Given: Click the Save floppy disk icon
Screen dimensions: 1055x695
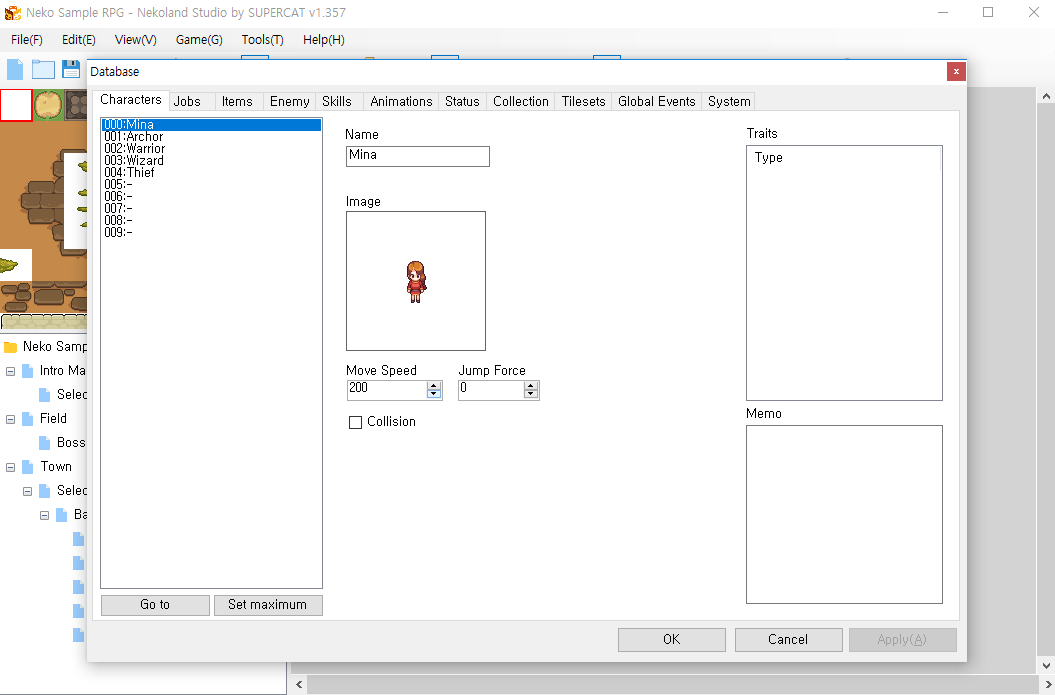Looking at the screenshot, I should click(71, 69).
